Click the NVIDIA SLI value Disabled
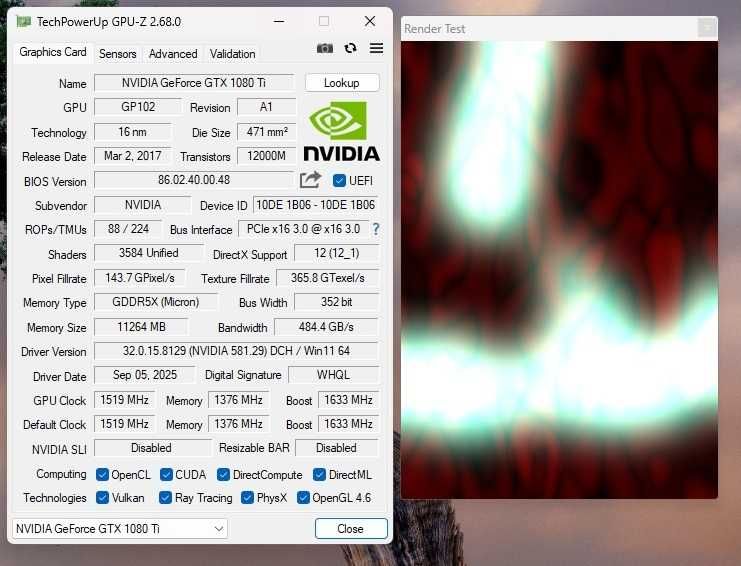This screenshot has height=566, width=741. pyautogui.click(x=151, y=448)
